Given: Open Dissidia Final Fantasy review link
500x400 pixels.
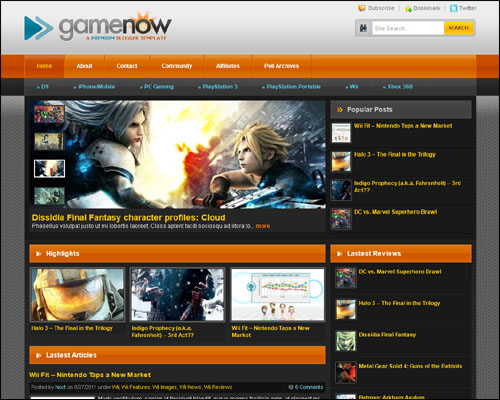Looking at the screenshot, I should point(387,335).
